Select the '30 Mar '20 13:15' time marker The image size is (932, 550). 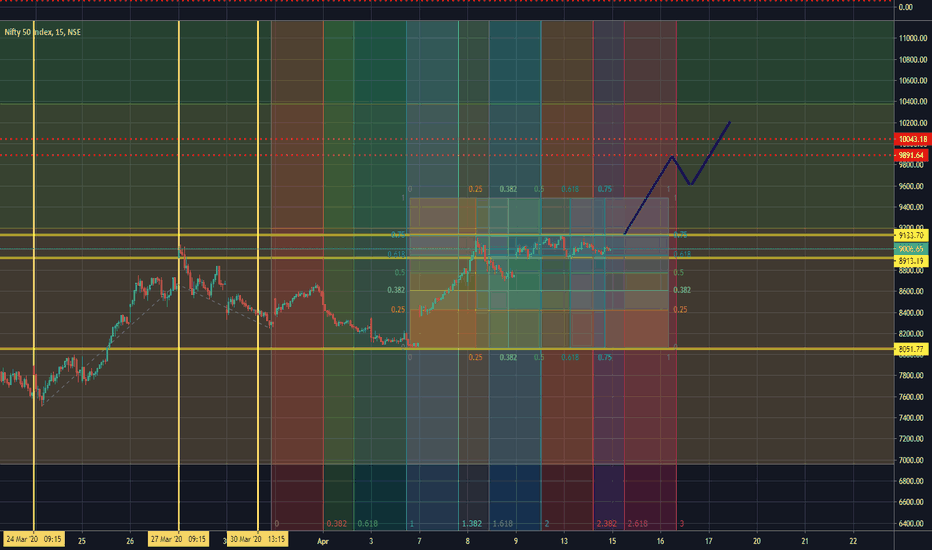[257, 539]
